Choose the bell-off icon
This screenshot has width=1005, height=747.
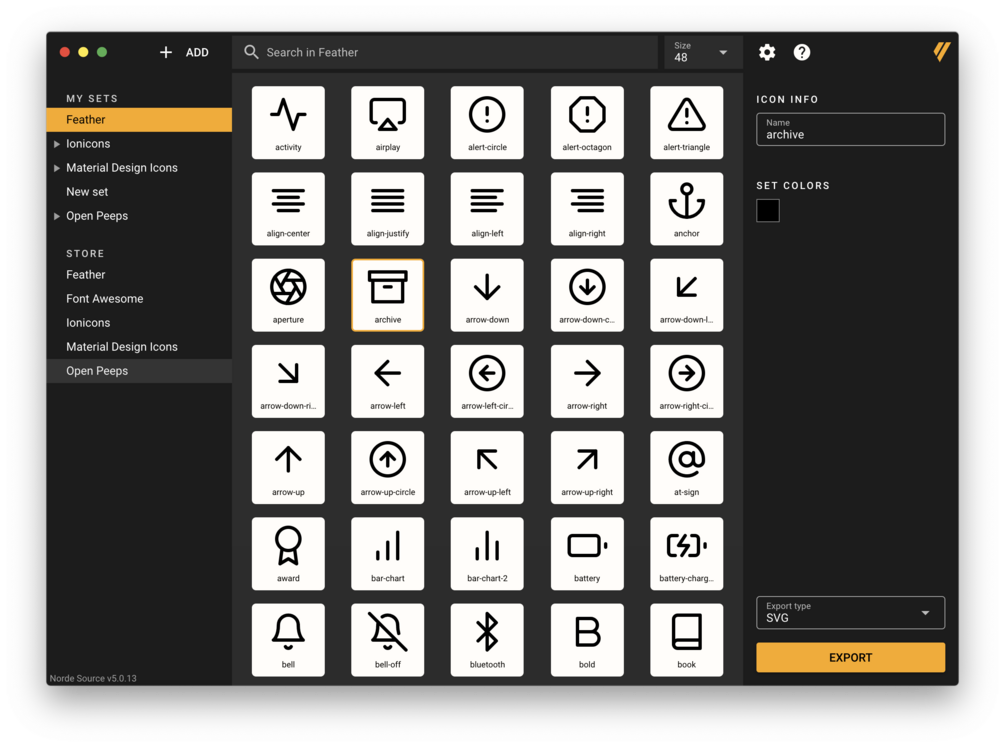tap(388, 640)
